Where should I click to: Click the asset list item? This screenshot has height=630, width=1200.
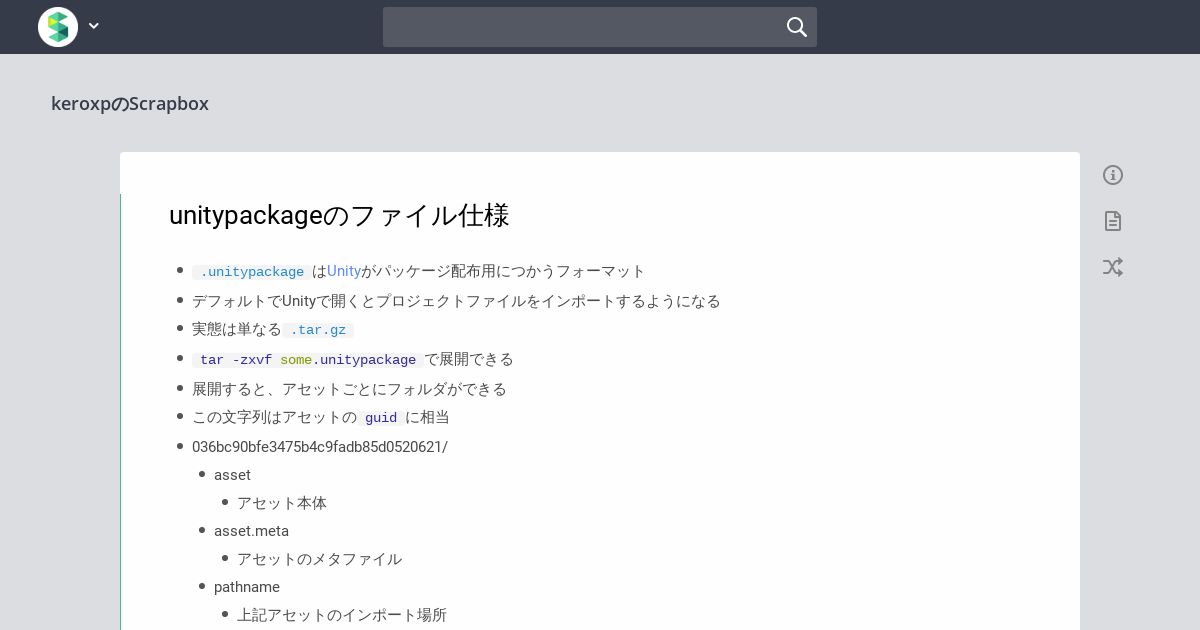232,475
